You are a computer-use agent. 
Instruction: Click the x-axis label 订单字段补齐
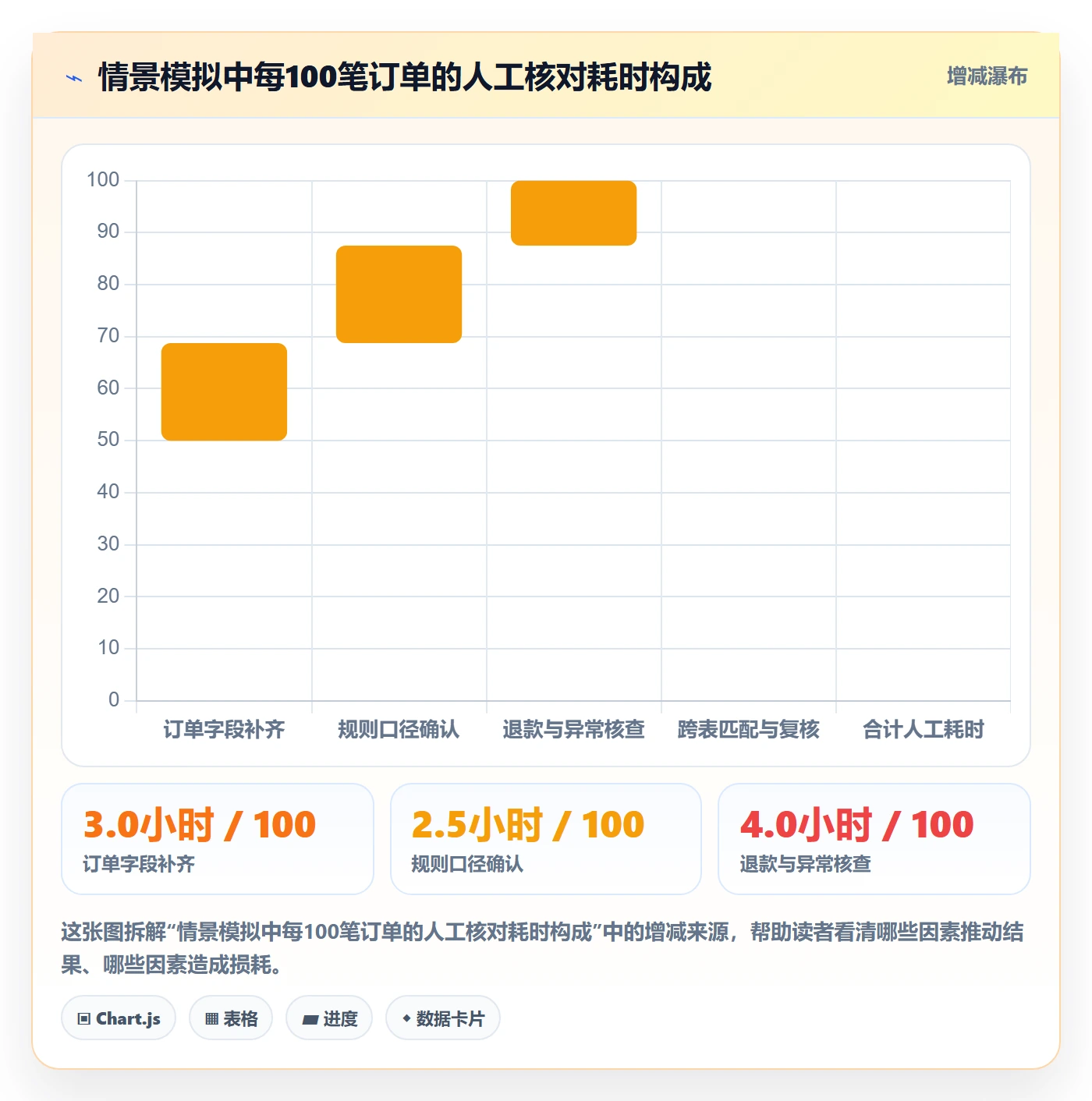(x=224, y=730)
